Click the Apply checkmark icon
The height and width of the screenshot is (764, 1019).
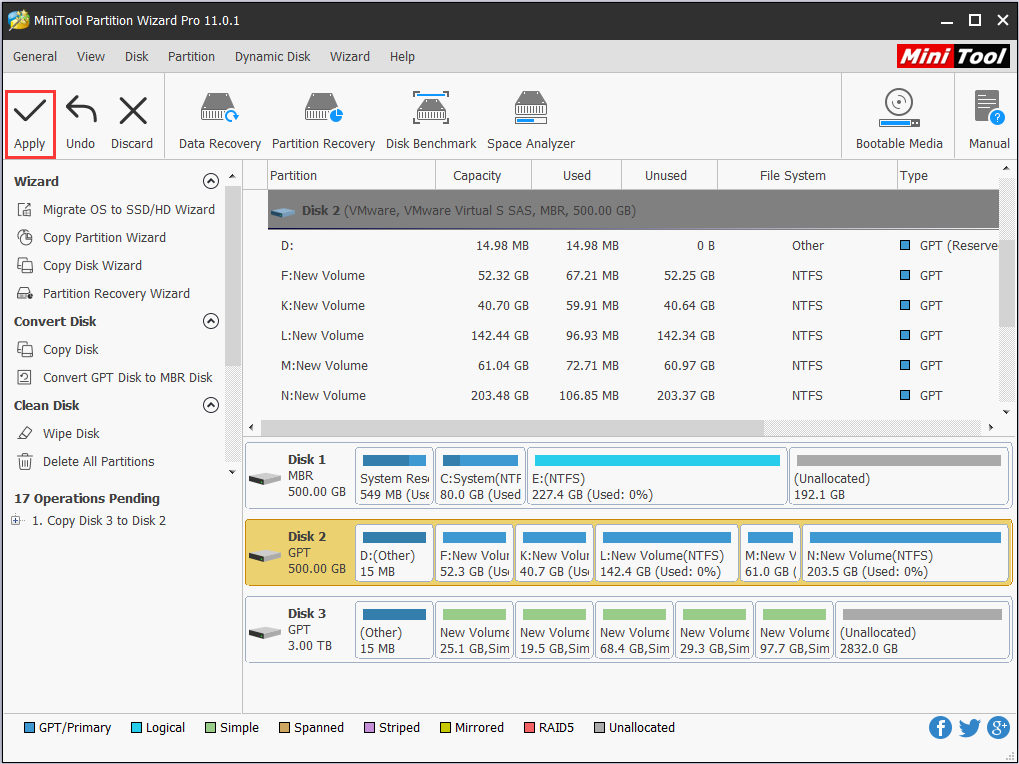point(30,110)
